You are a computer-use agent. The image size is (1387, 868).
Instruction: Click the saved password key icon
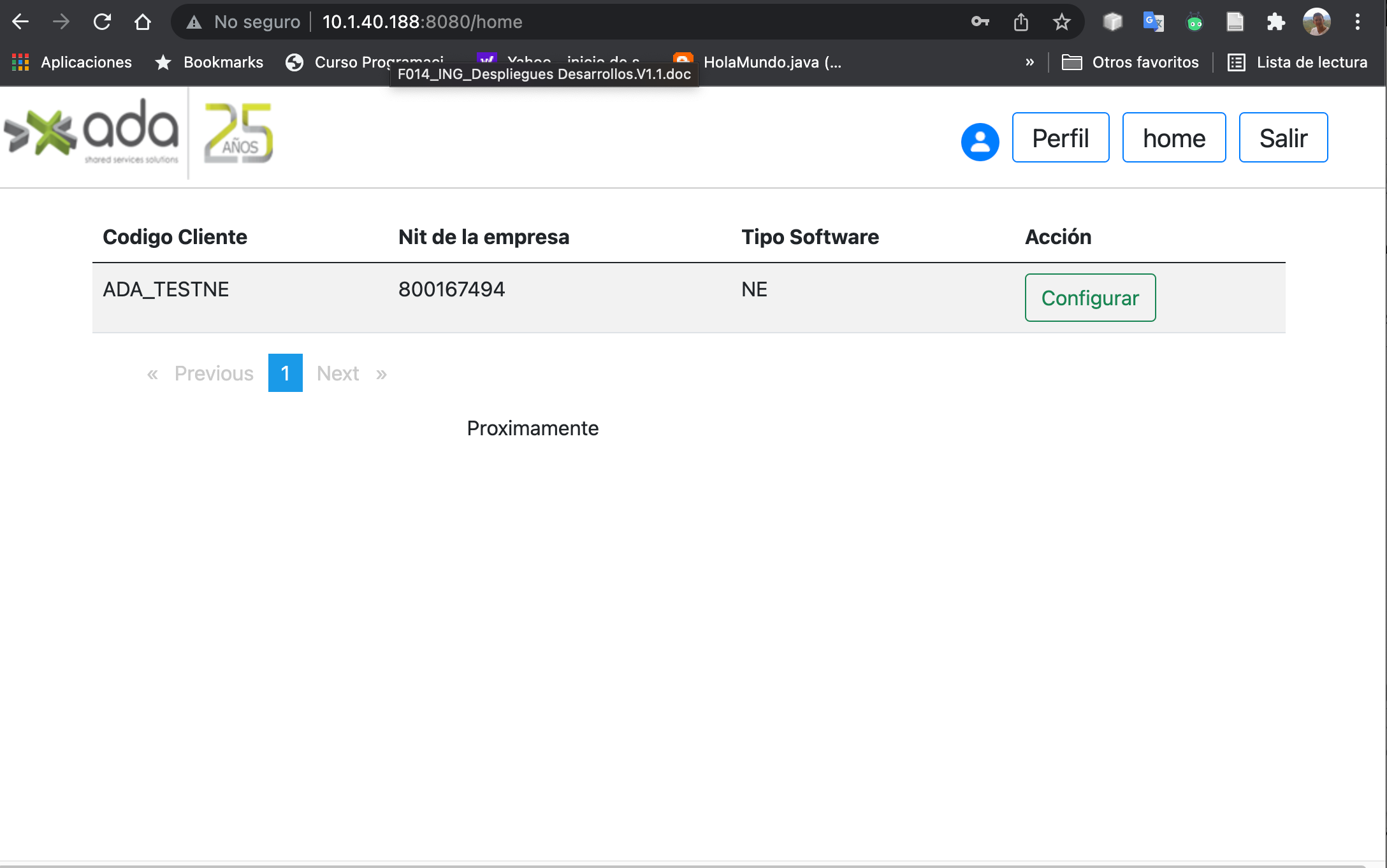click(x=980, y=22)
